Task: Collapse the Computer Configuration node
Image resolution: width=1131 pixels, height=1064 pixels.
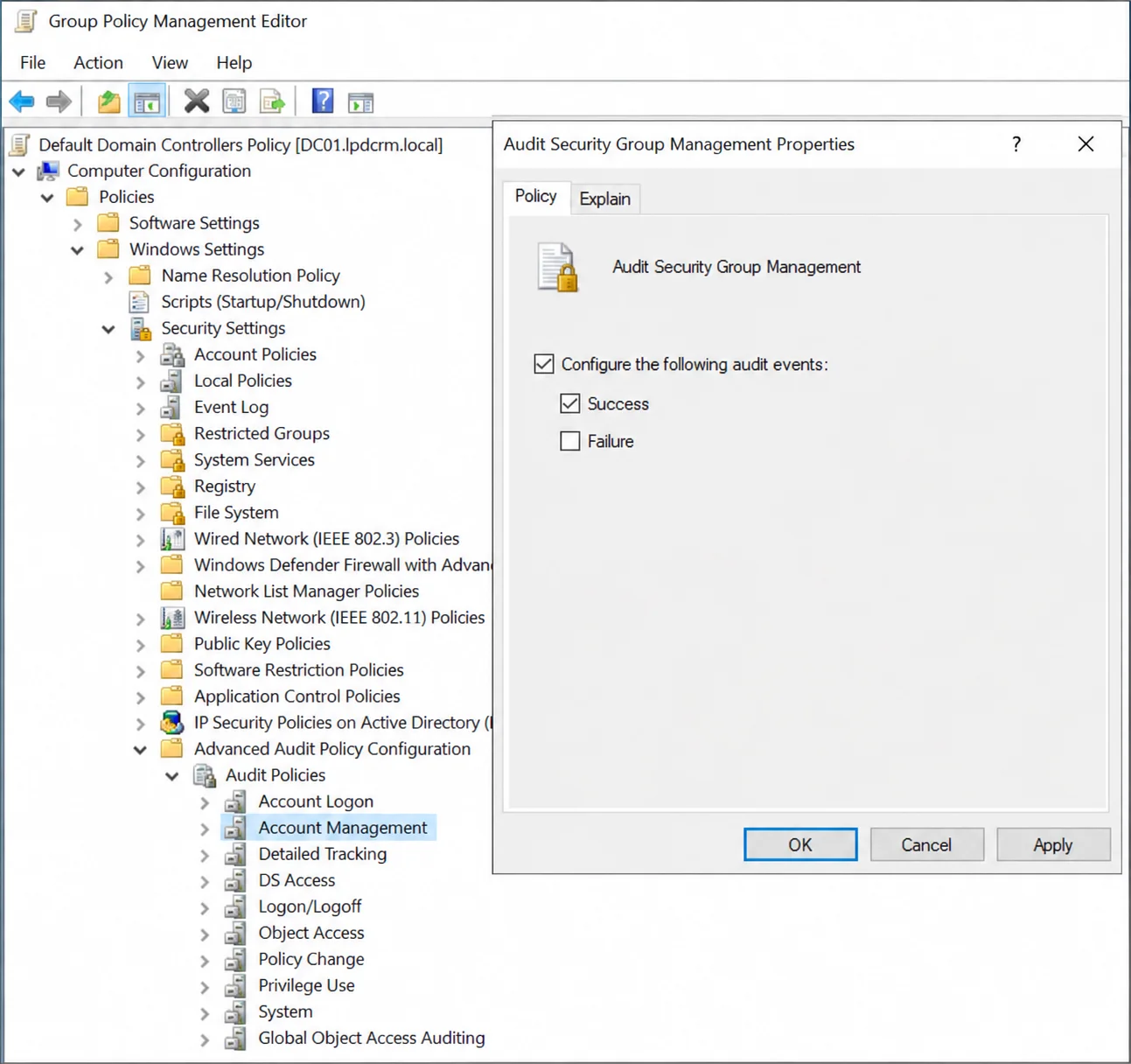Action: pos(18,171)
